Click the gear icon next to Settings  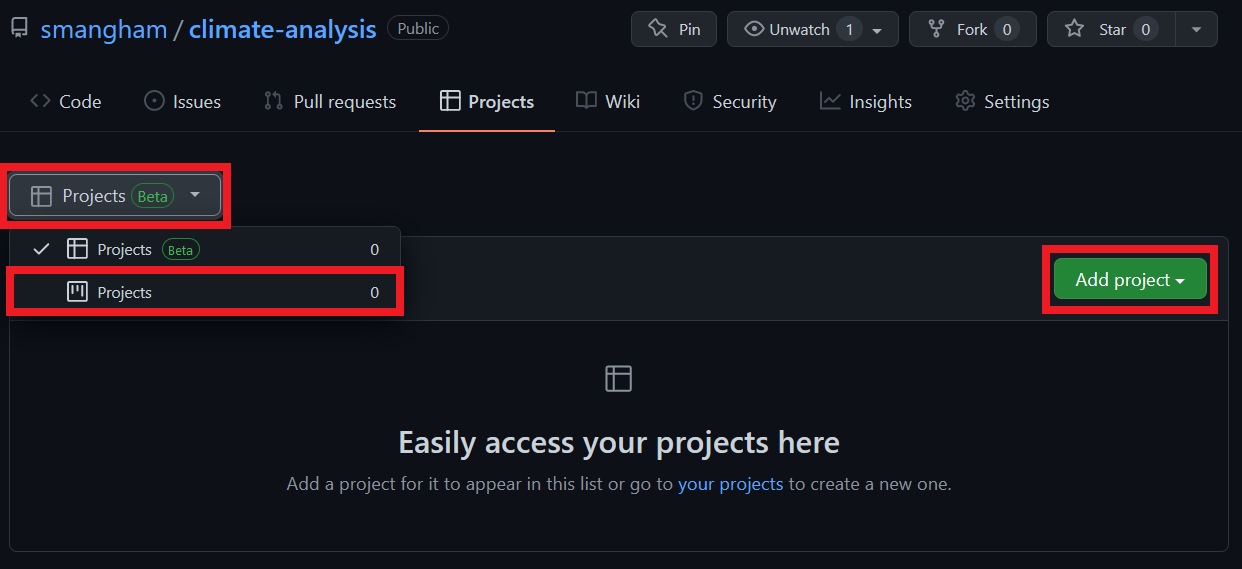click(965, 101)
